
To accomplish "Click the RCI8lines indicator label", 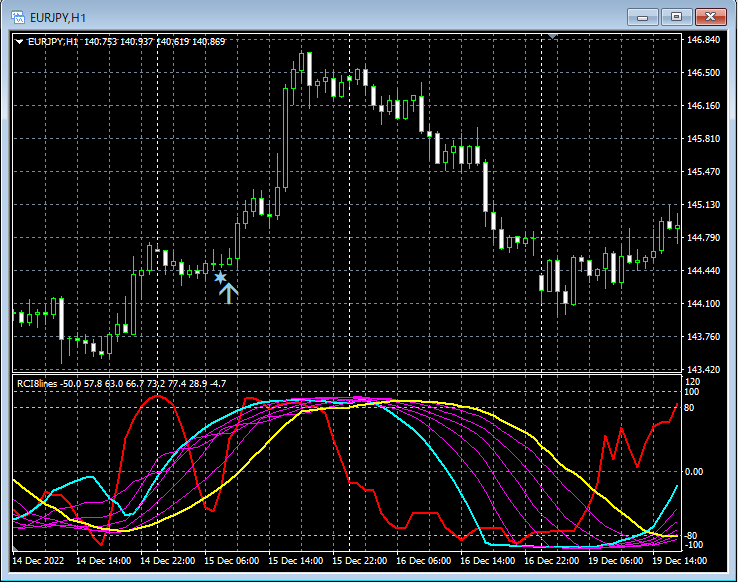I will pyautogui.click(x=36, y=383).
